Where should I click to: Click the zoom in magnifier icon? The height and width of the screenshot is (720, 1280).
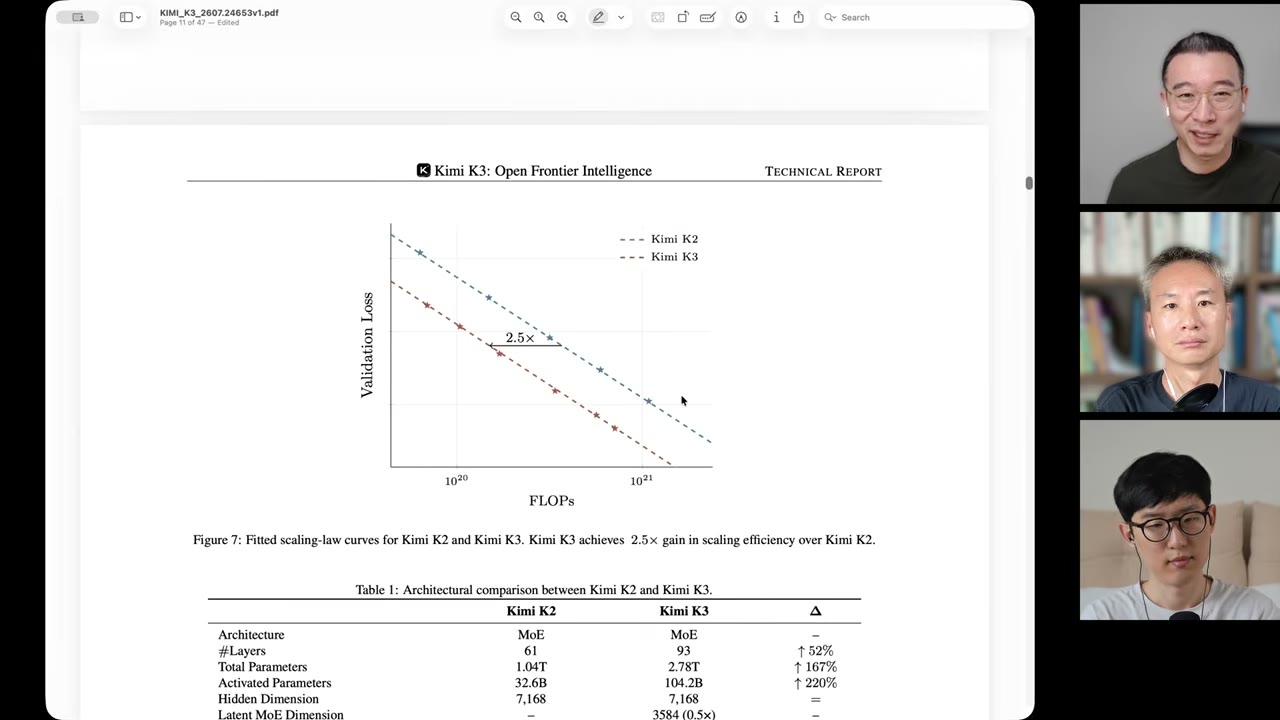click(x=562, y=17)
